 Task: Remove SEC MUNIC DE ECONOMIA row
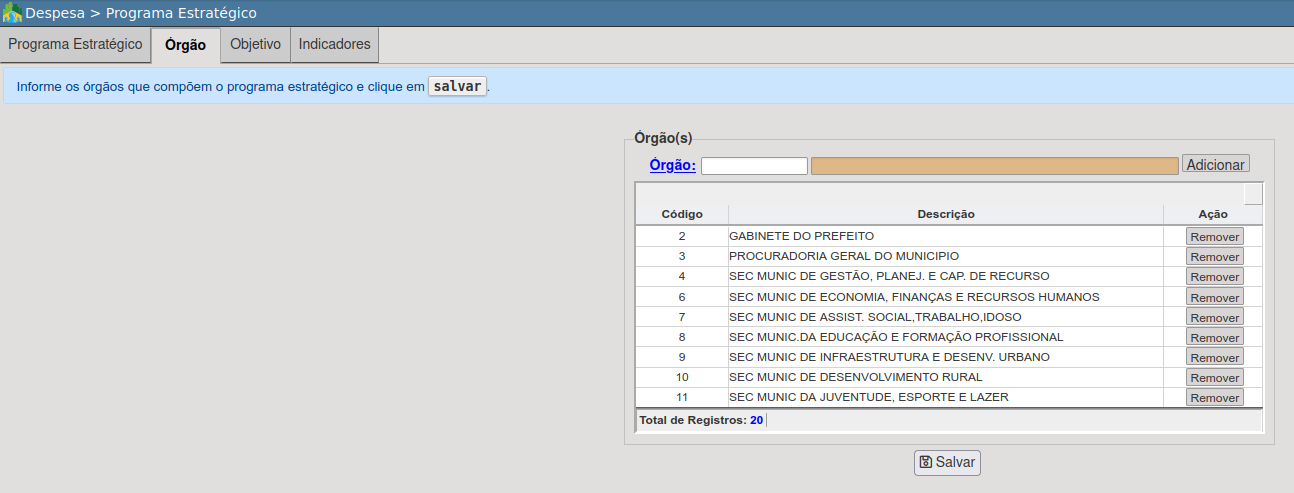click(x=1214, y=298)
